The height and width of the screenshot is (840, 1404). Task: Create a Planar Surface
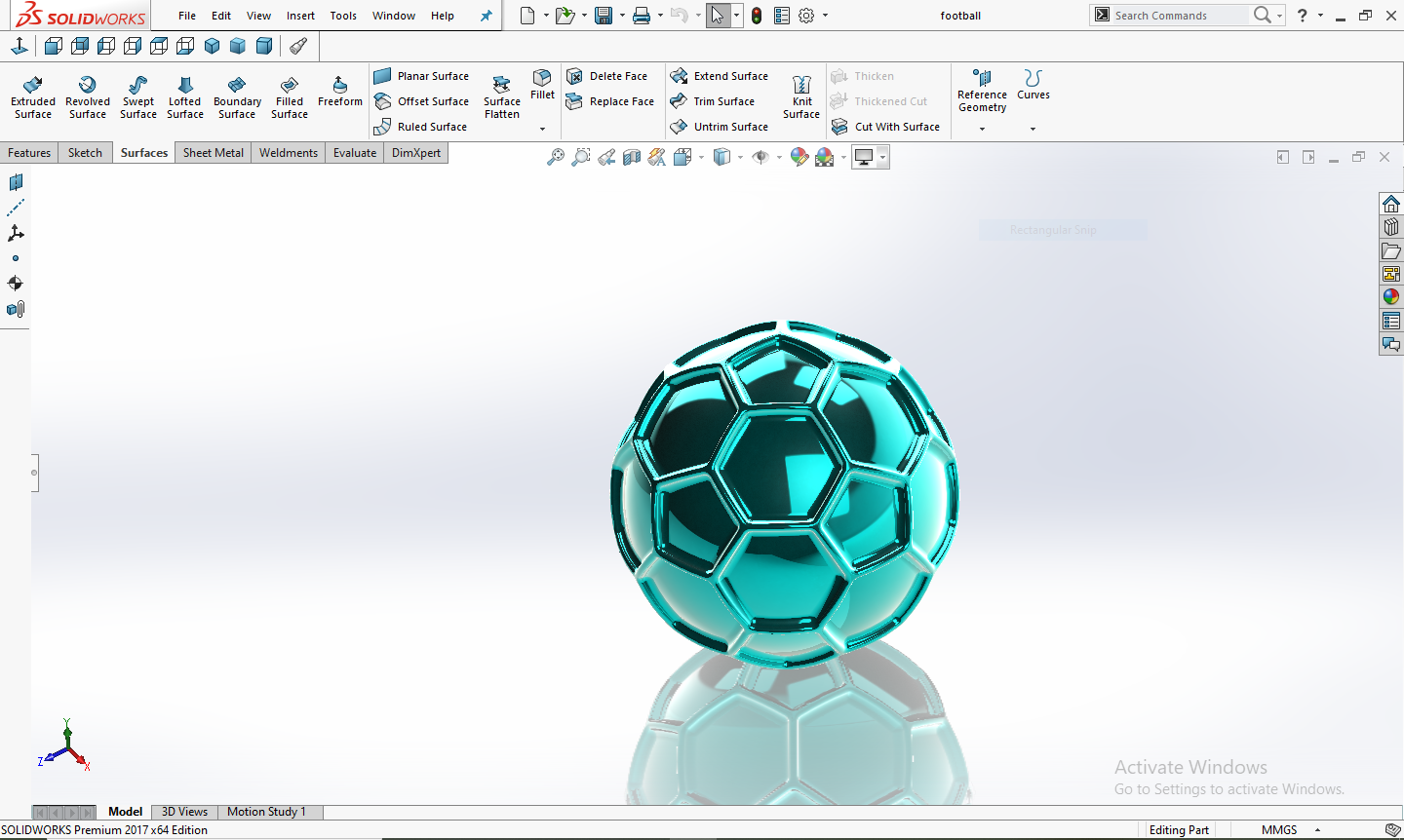coord(421,76)
